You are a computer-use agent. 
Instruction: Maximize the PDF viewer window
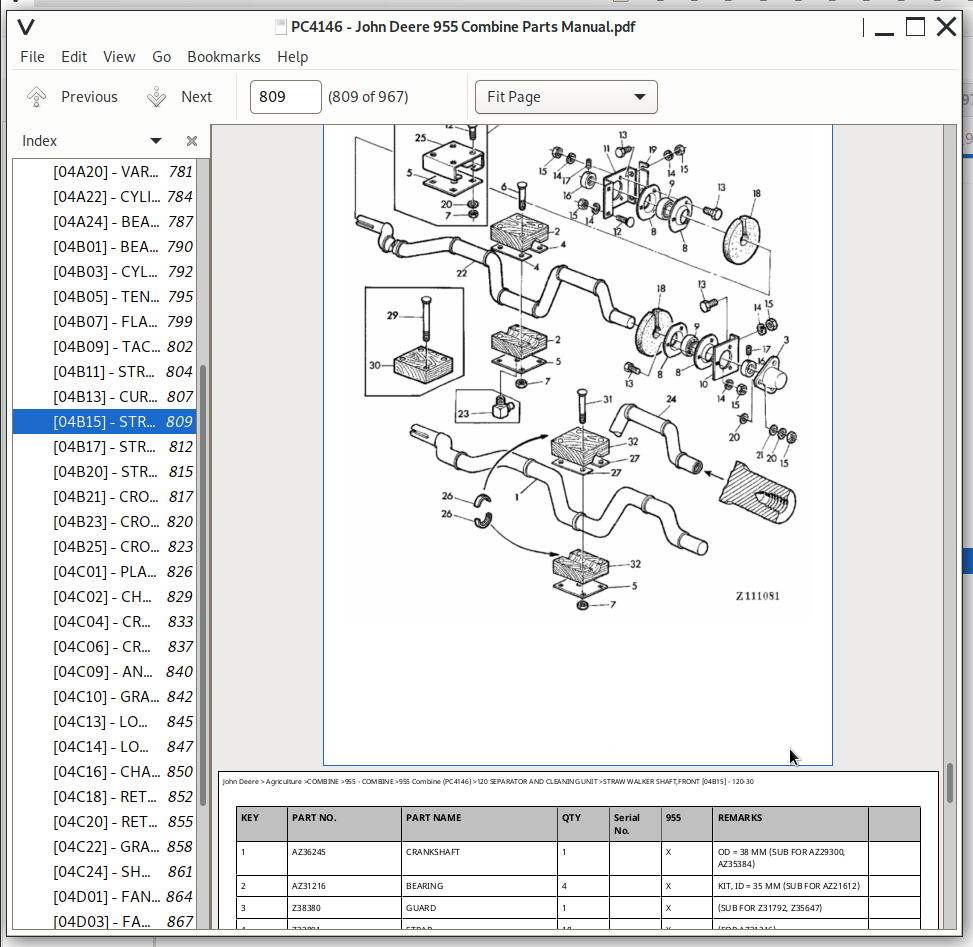point(915,27)
